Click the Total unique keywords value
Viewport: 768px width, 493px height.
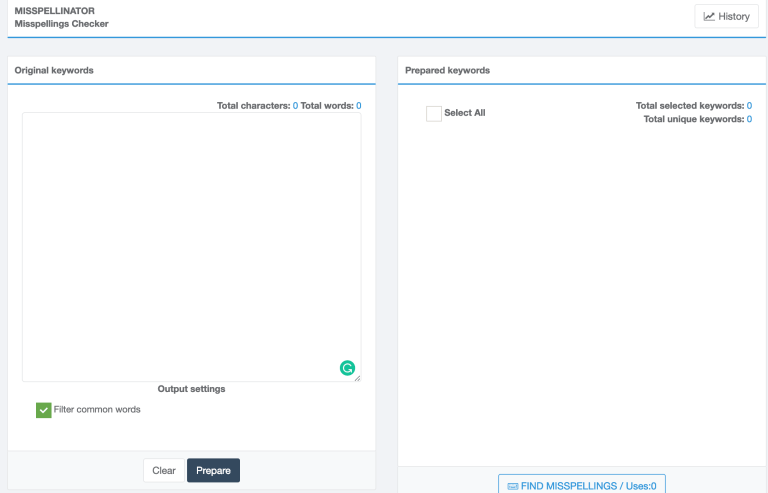(x=749, y=119)
